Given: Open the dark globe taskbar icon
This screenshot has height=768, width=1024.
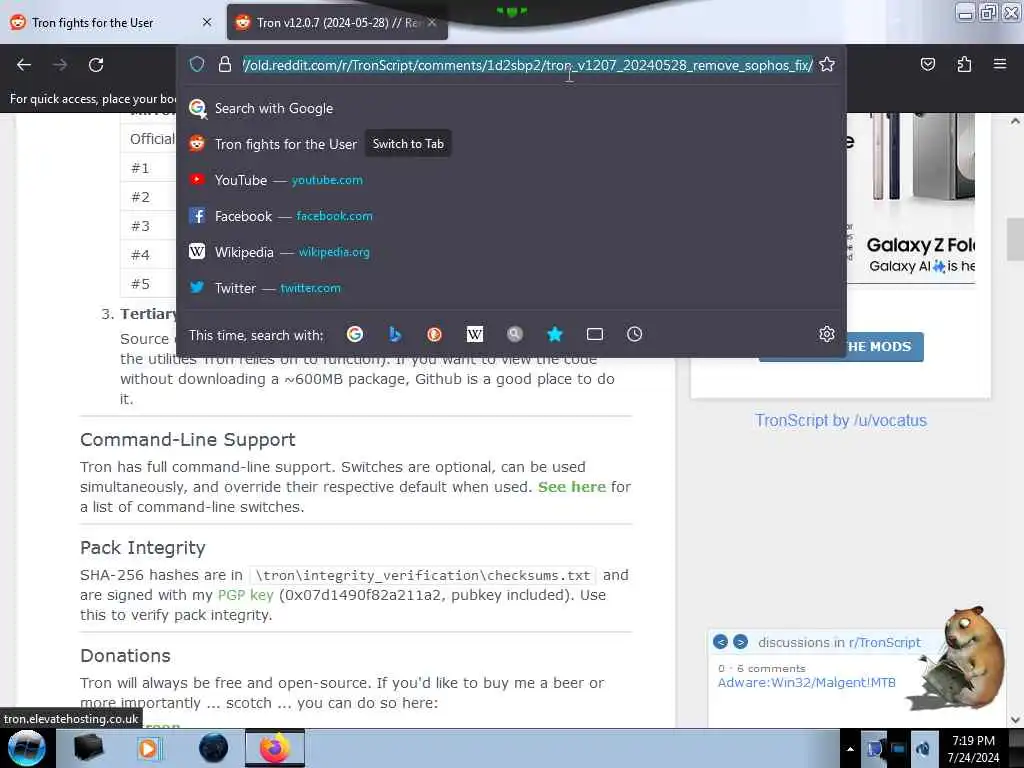Looking at the screenshot, I should point(213,748).
